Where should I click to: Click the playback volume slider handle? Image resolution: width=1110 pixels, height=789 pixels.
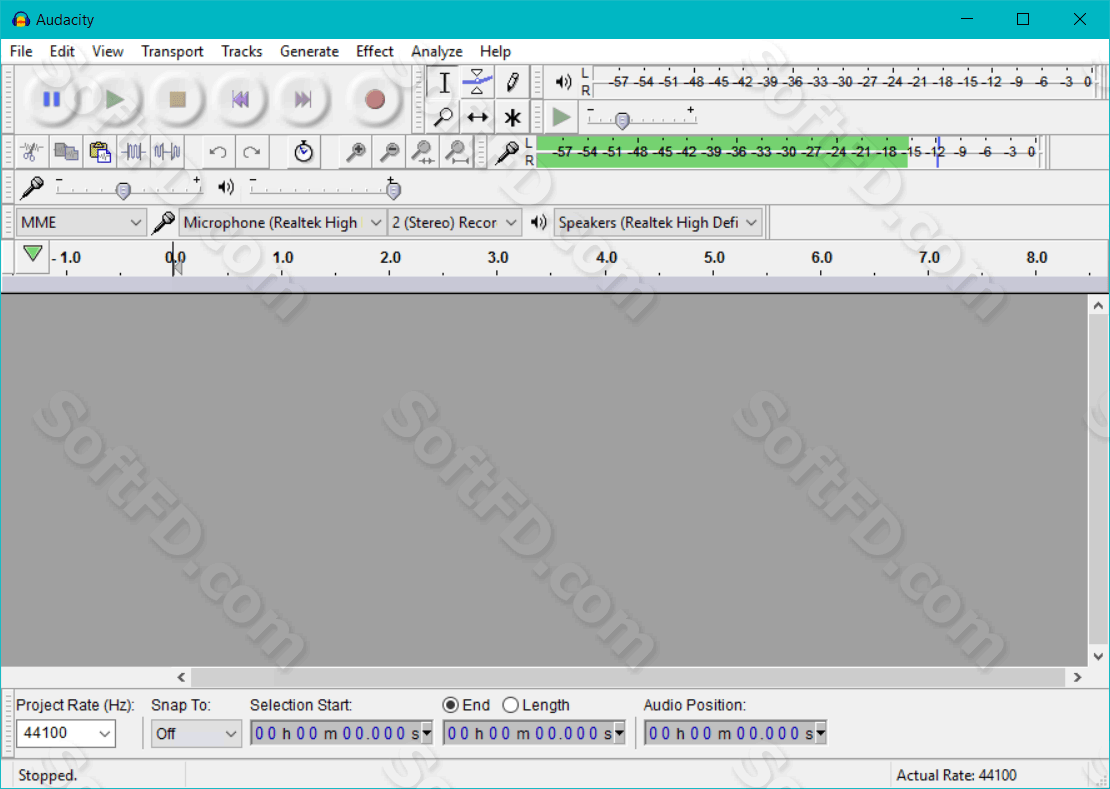coord(394,190)
